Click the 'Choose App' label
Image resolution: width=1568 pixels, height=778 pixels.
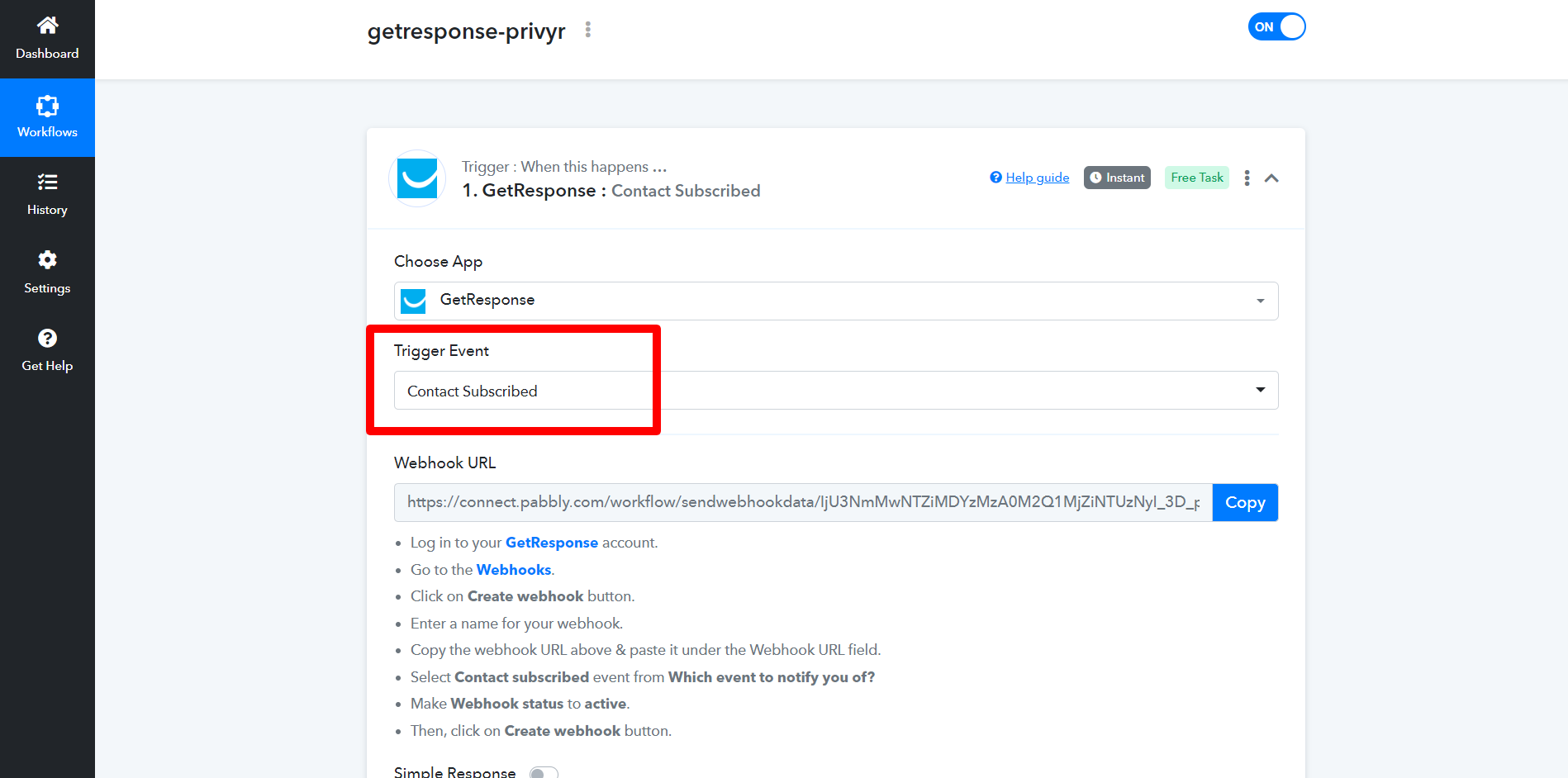(x=438, y=262)
